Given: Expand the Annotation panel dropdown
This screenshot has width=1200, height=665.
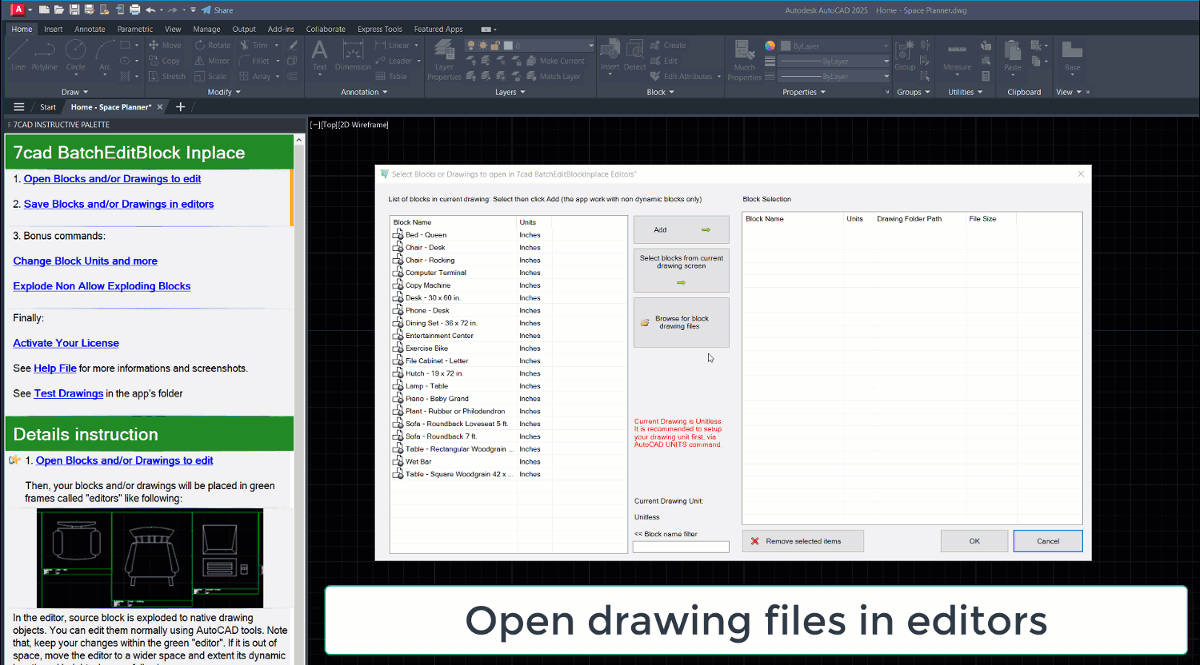Looking at the screenshot, I should click(364, 92).
